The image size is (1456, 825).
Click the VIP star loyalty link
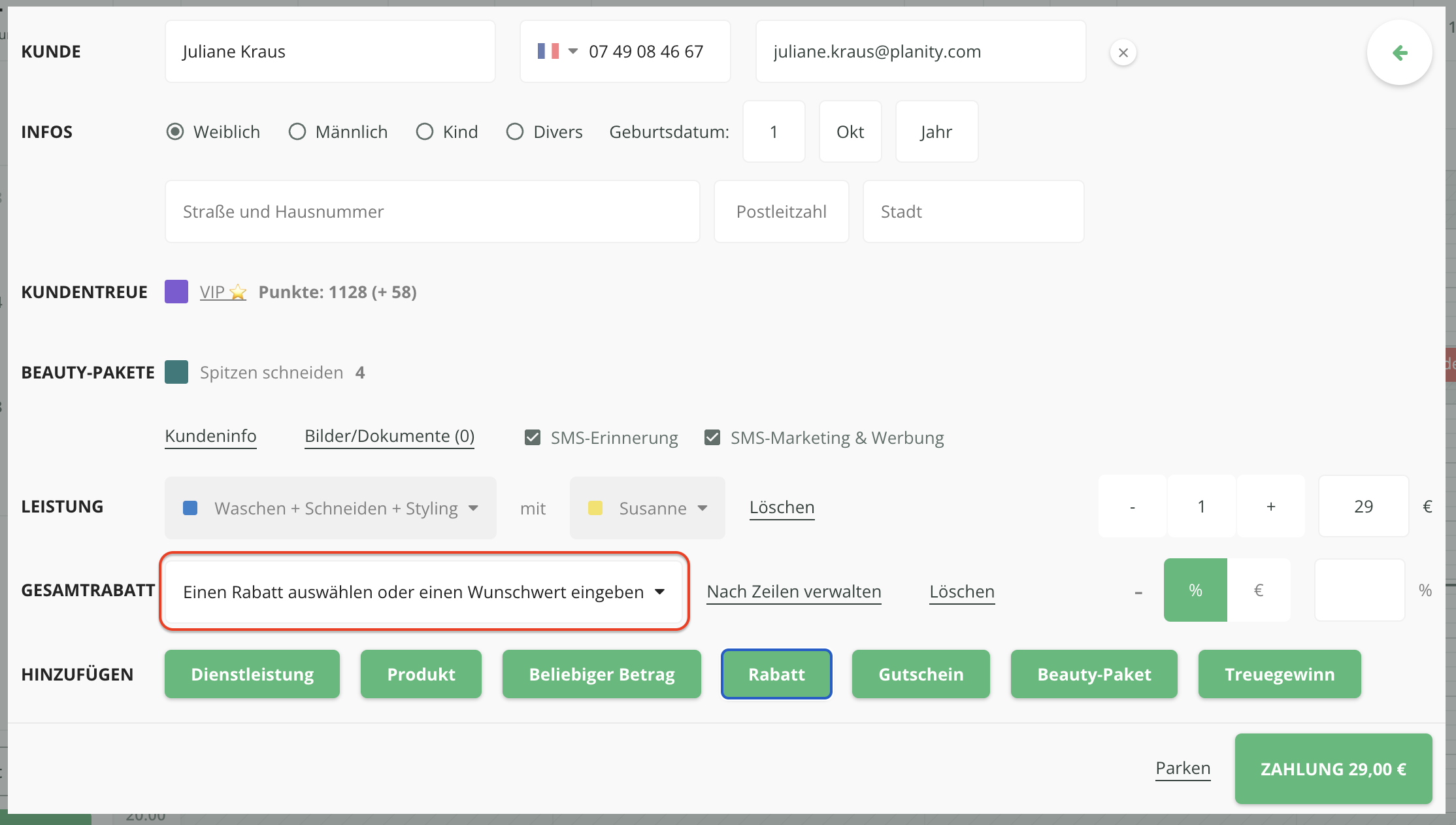pyautogui.click(x=222, y=292)
